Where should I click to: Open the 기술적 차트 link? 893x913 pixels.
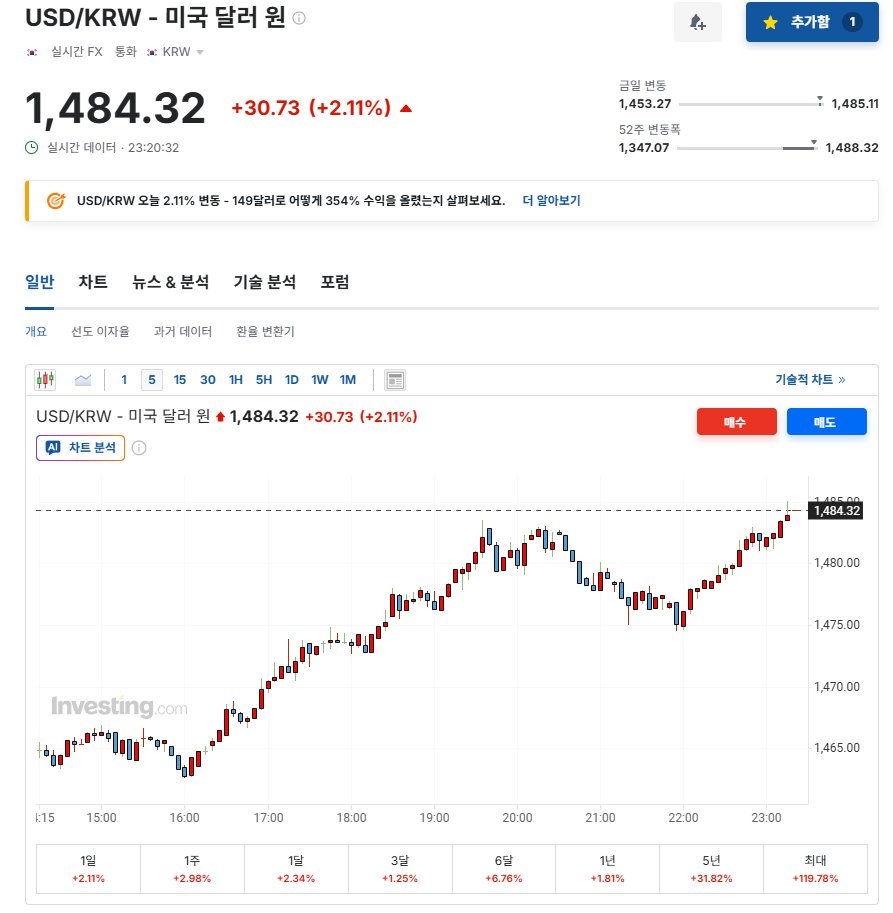pyautogui.click(x=810, y=380)
